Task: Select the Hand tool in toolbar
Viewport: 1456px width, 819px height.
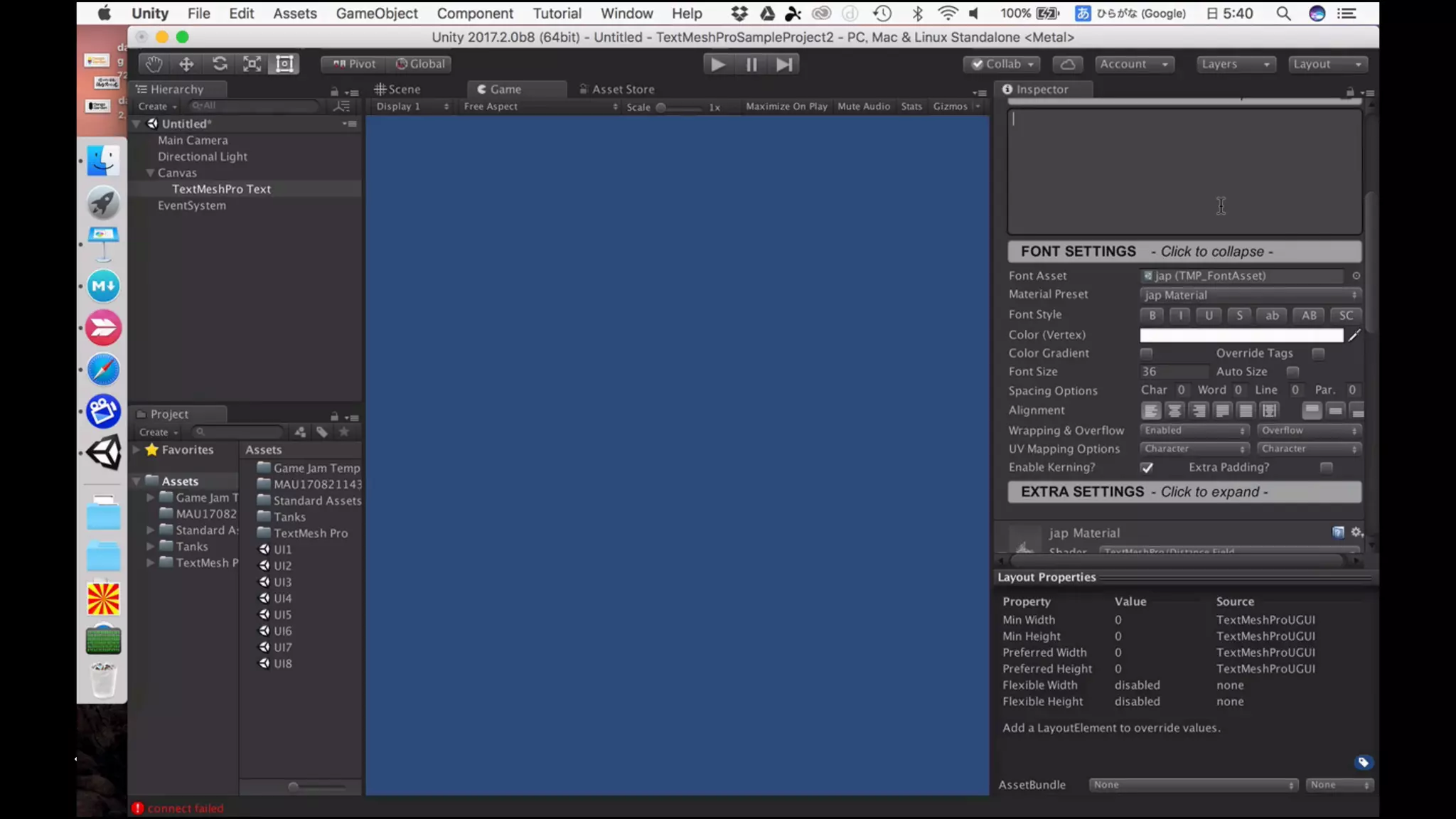Action: point(154,64)
